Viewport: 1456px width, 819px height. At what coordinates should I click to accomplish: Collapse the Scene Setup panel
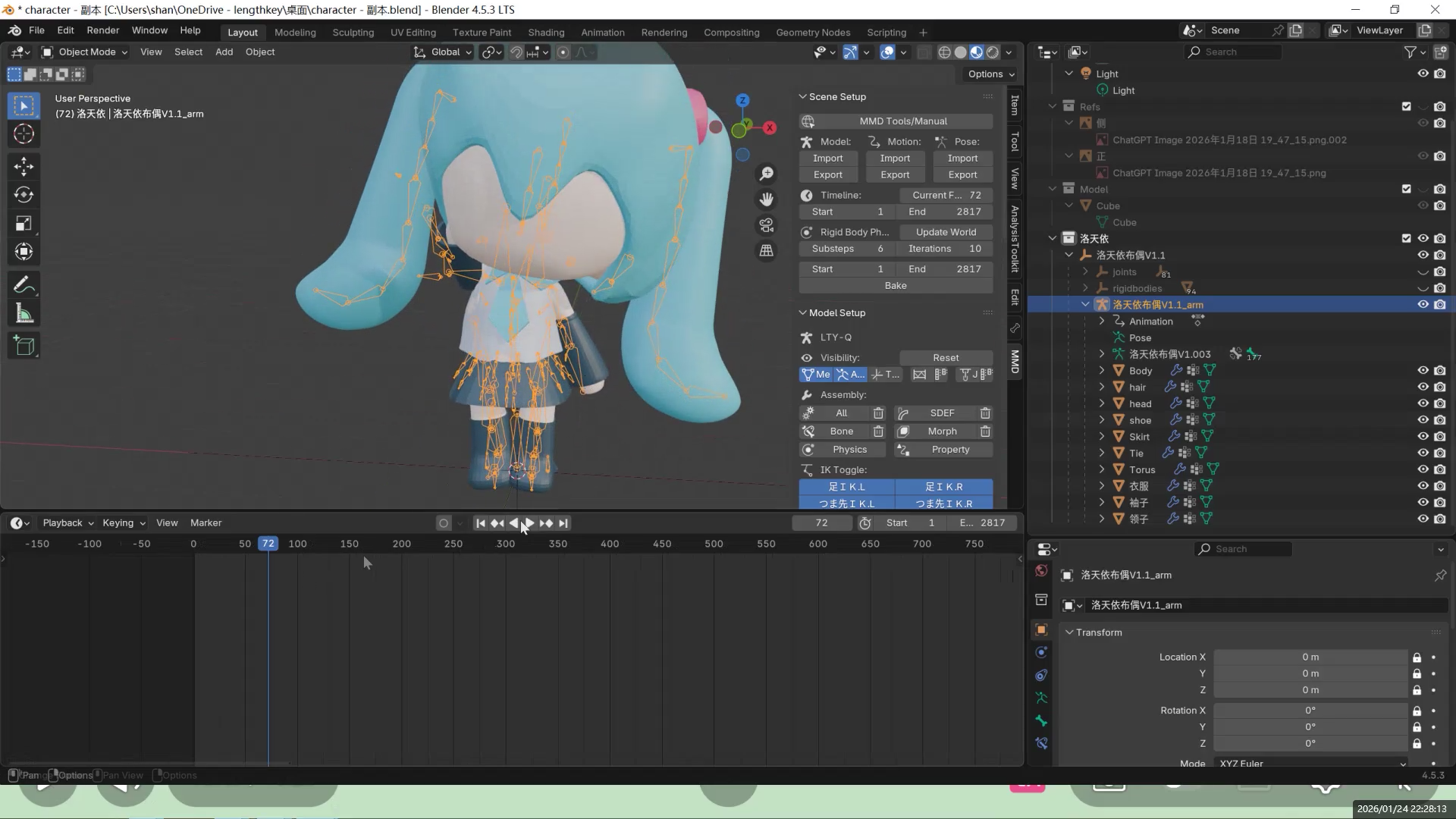[x=803, y=97]
